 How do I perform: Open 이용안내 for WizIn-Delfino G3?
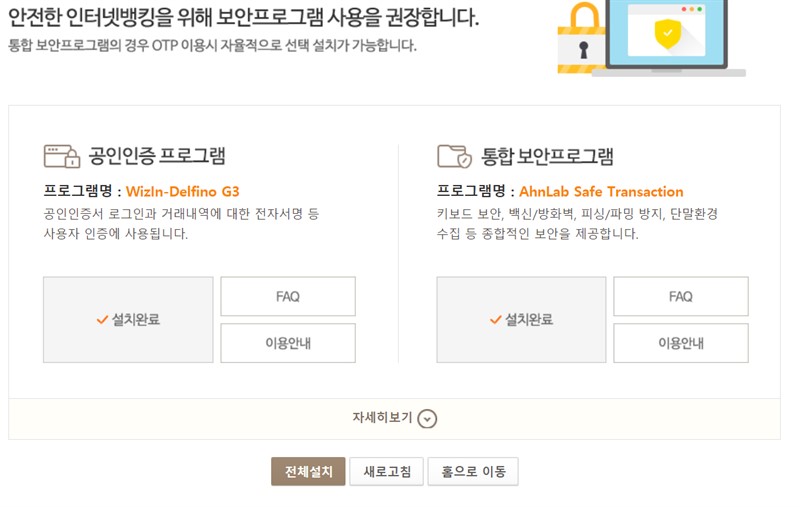[288, 343]
